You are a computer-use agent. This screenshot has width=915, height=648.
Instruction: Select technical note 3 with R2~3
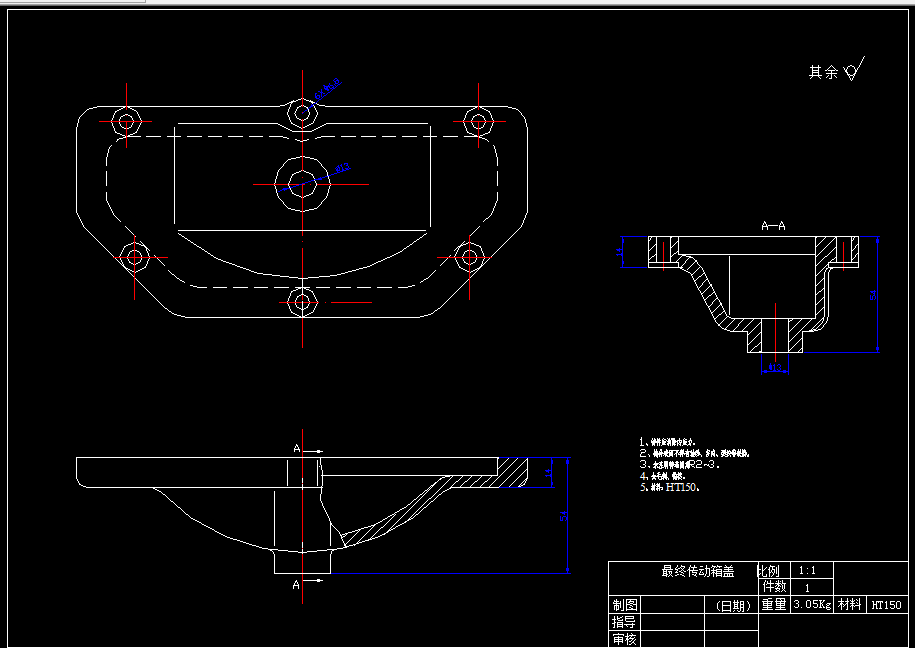coord(680,465)
